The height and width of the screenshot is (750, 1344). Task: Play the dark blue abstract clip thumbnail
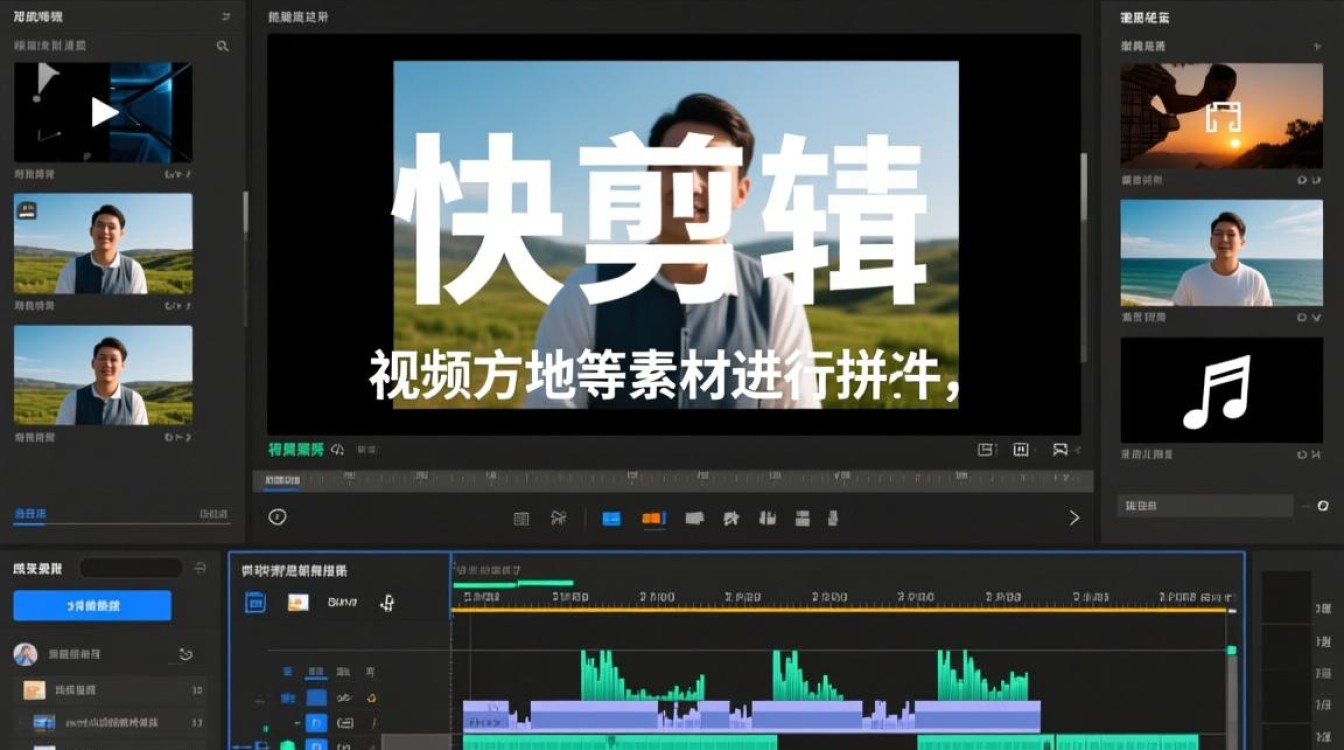[103, 112]
